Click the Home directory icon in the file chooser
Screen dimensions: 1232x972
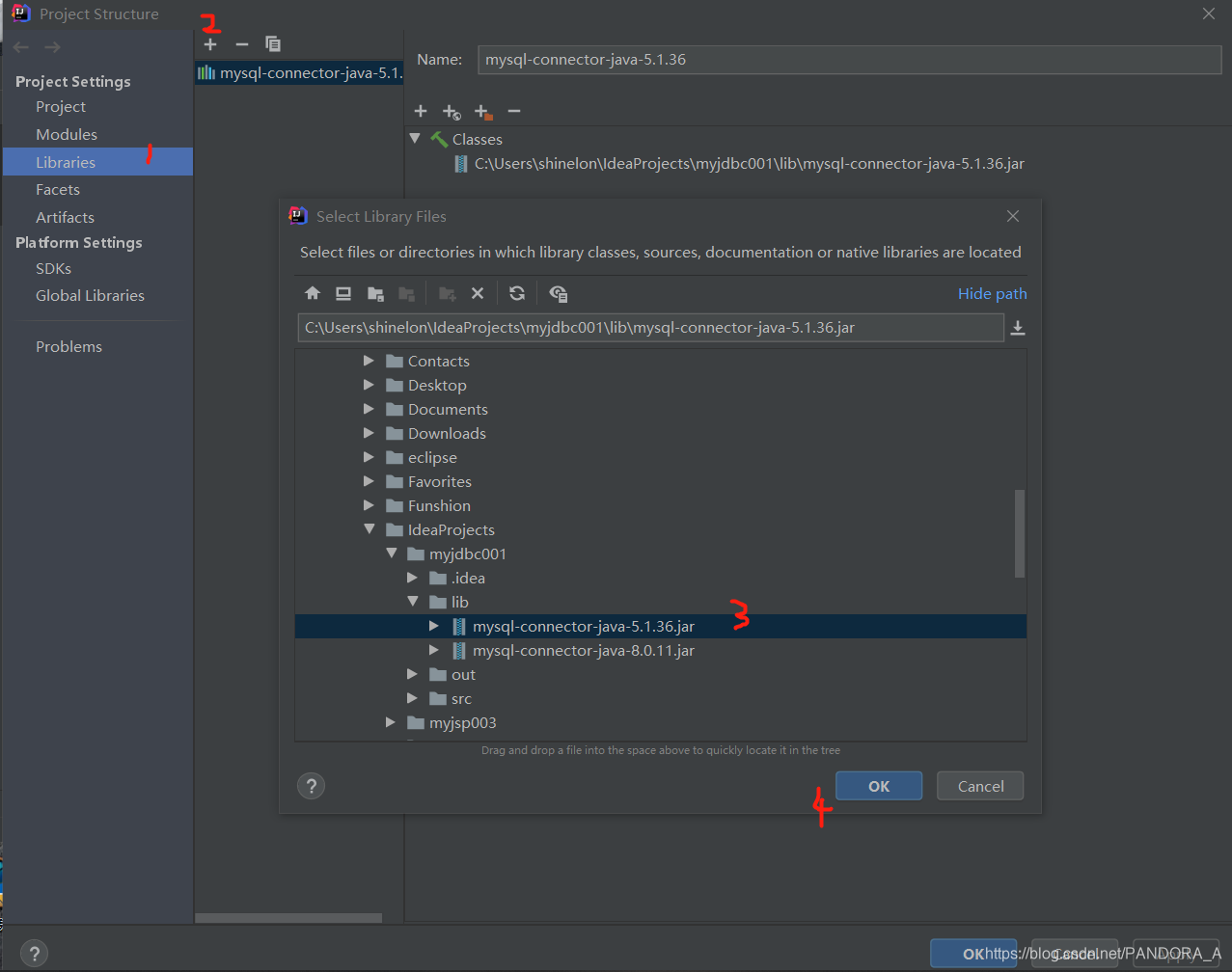(312, 293)
